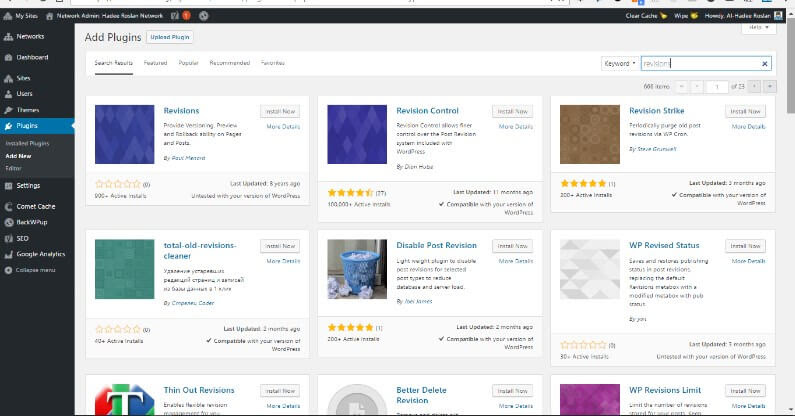This screenshot has width=795, height=416.
Task: Click the SEO sidebar icon
Action: pos(9,238)
